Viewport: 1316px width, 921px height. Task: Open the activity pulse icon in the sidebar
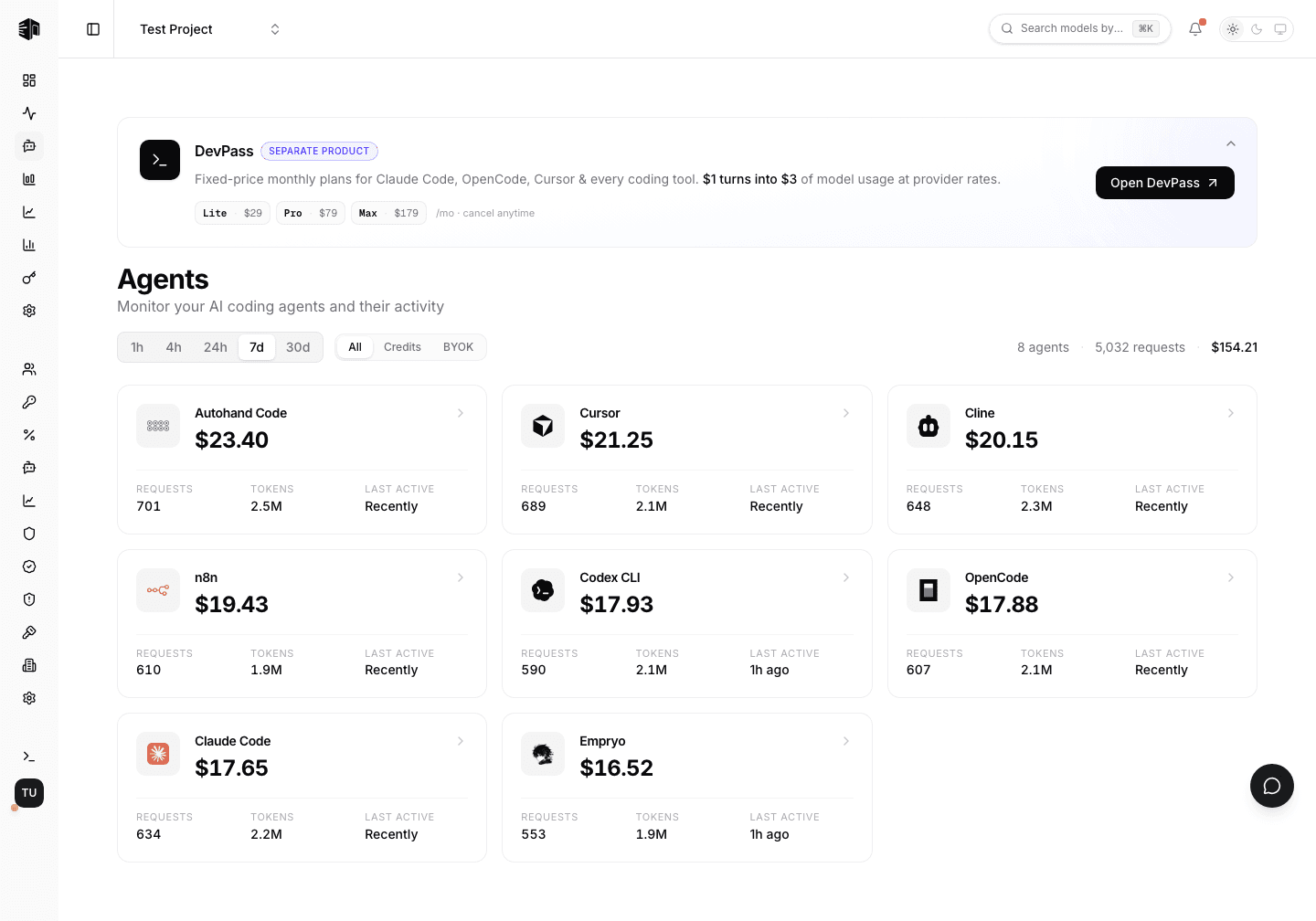(x=29, y=113)
